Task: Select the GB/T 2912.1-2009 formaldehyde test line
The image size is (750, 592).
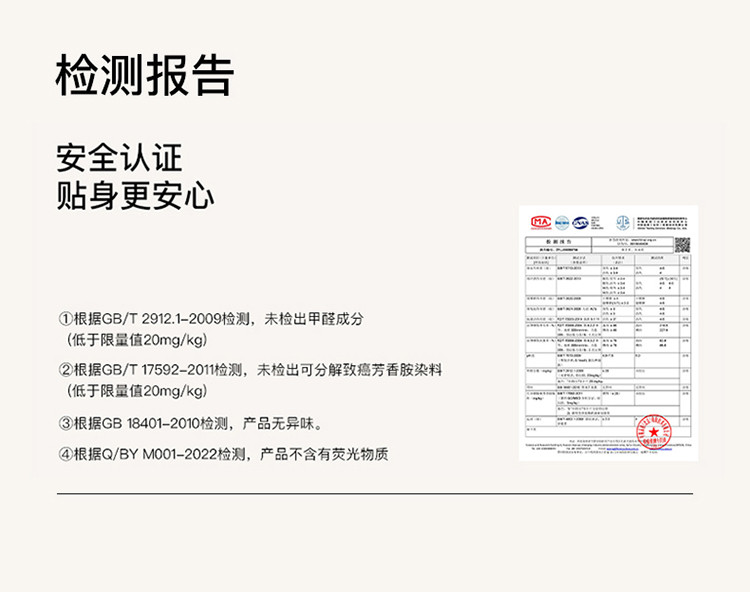Action: [216, 319]
